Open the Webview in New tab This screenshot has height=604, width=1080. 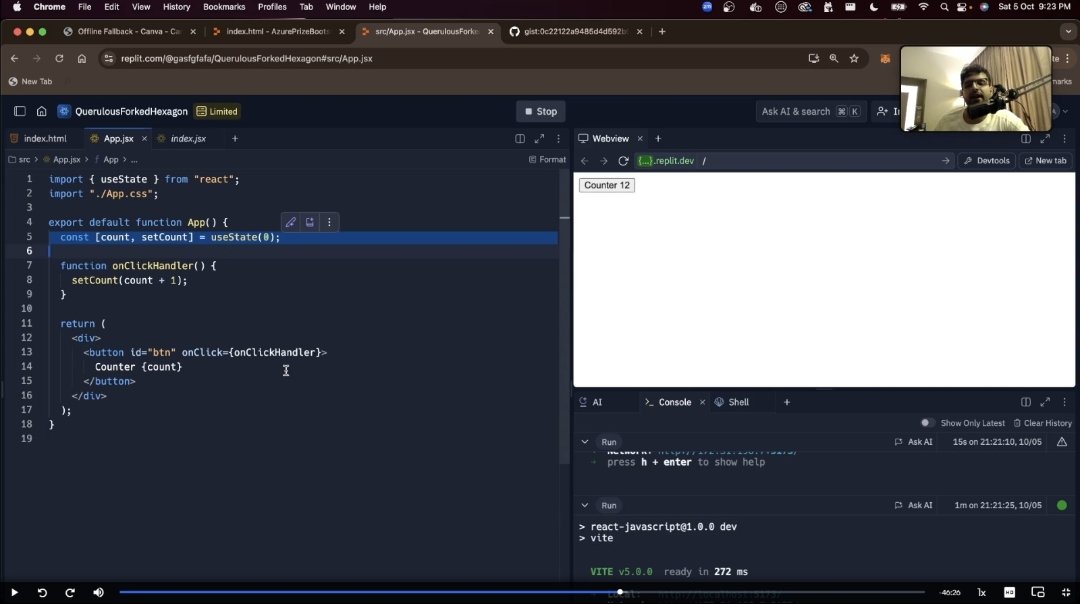1046,160
